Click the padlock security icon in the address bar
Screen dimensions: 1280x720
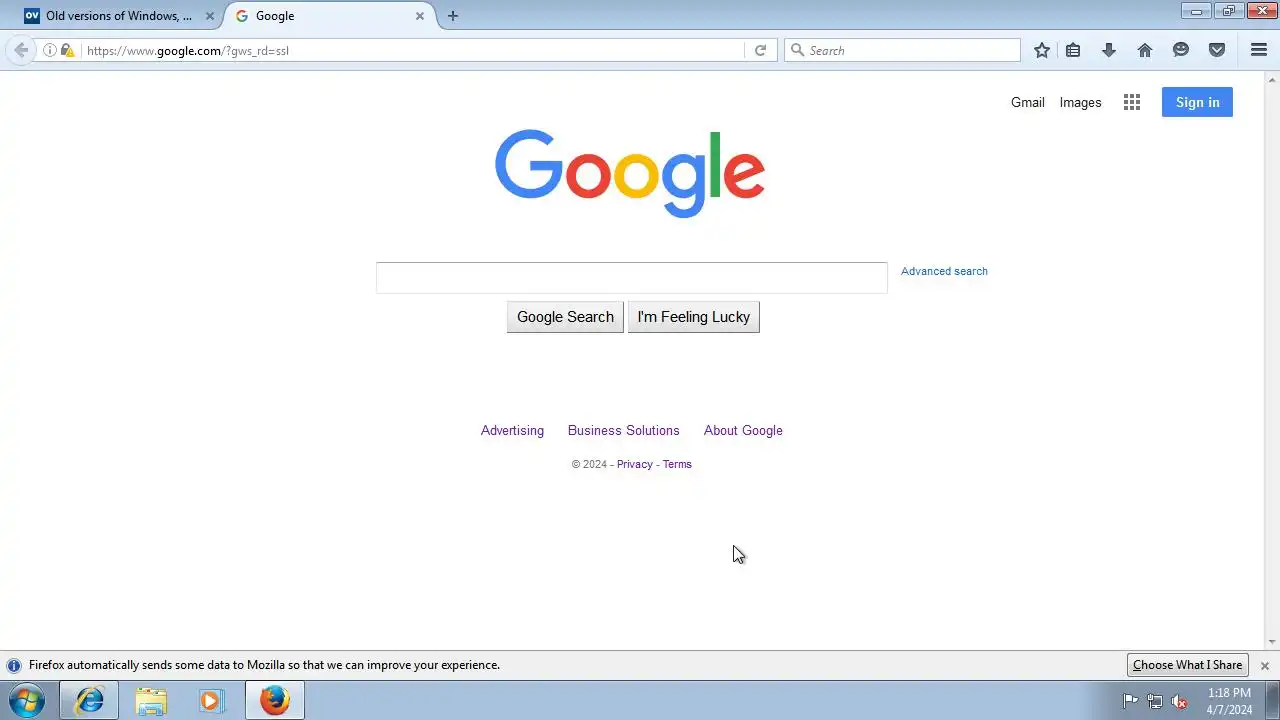point(67,50)
